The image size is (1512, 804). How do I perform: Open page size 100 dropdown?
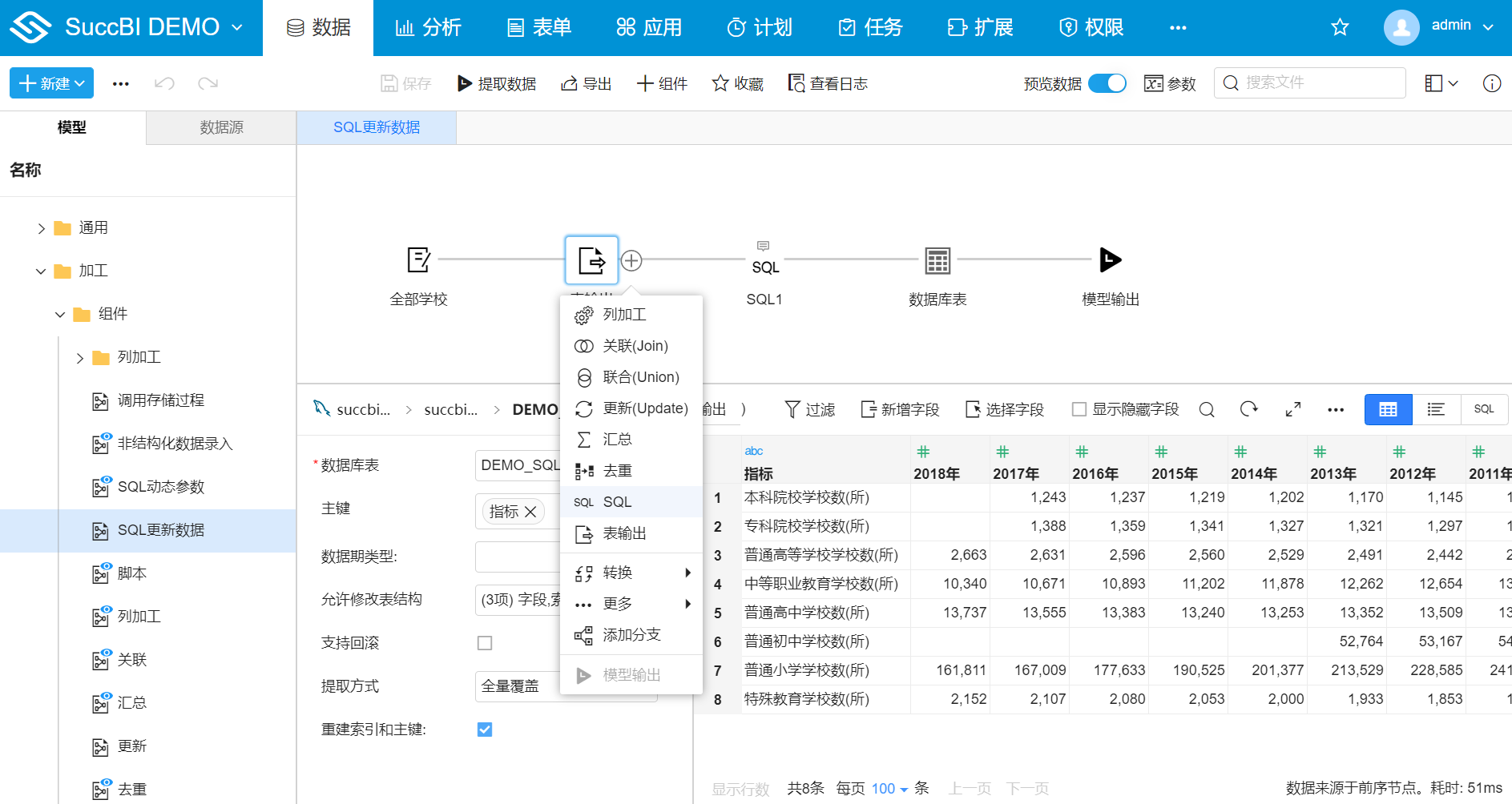(x=889, y=789)
